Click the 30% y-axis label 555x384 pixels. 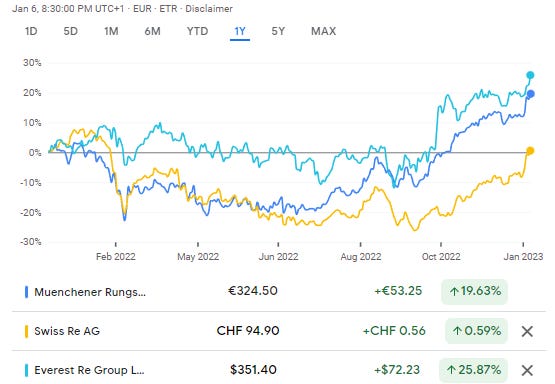[32, 63]
